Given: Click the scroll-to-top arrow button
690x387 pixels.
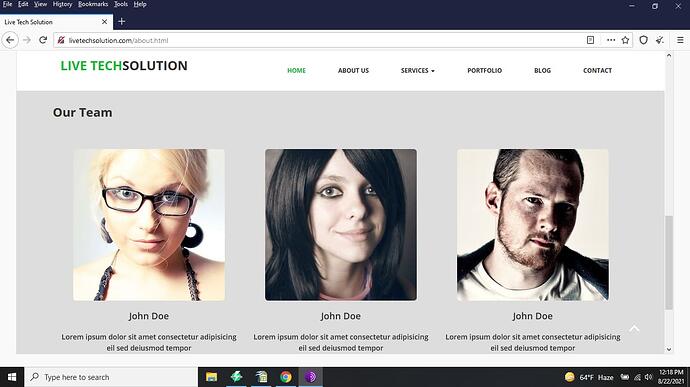Looking at the screenshot, I should click(634, 329).
